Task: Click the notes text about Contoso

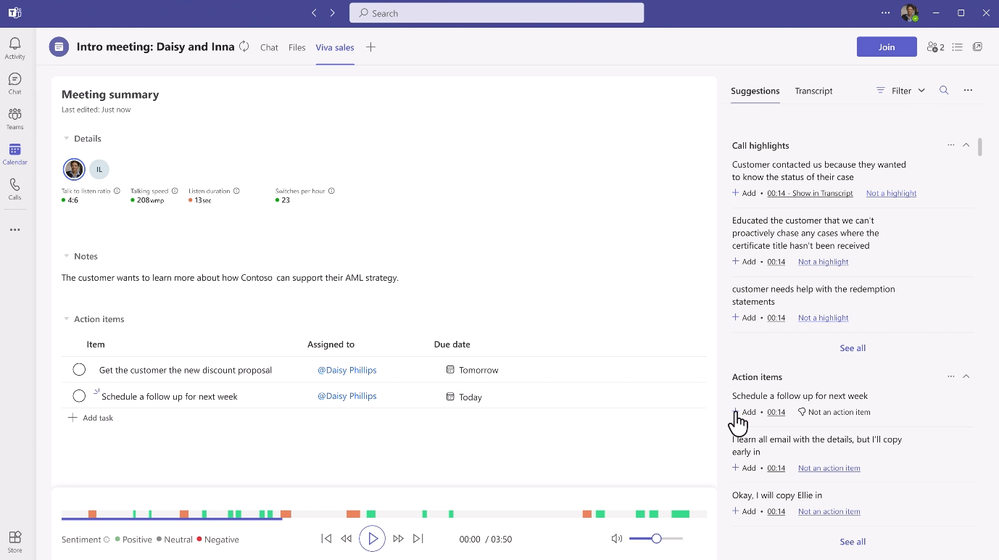Action: (230, 278)
